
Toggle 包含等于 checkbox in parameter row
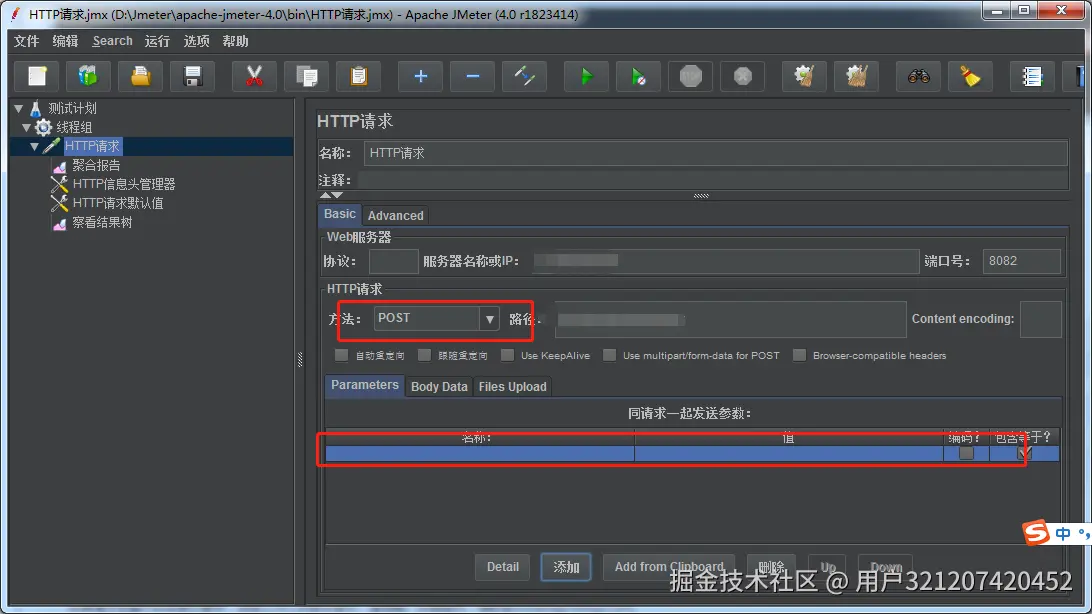pos(1024,453)
